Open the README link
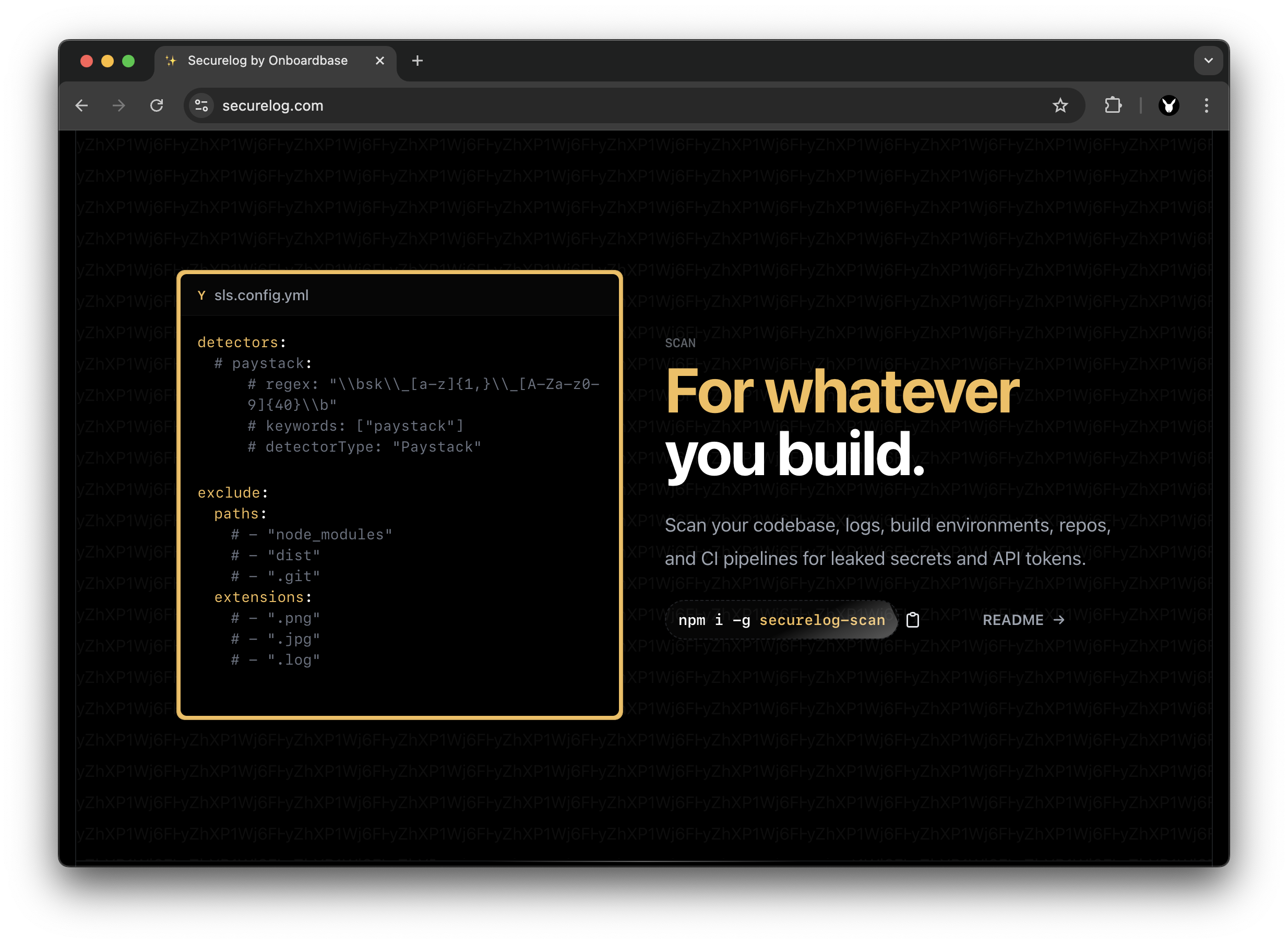This screenshot has width=1288, height=944. pyautogui.click(x=1023, y=620)
